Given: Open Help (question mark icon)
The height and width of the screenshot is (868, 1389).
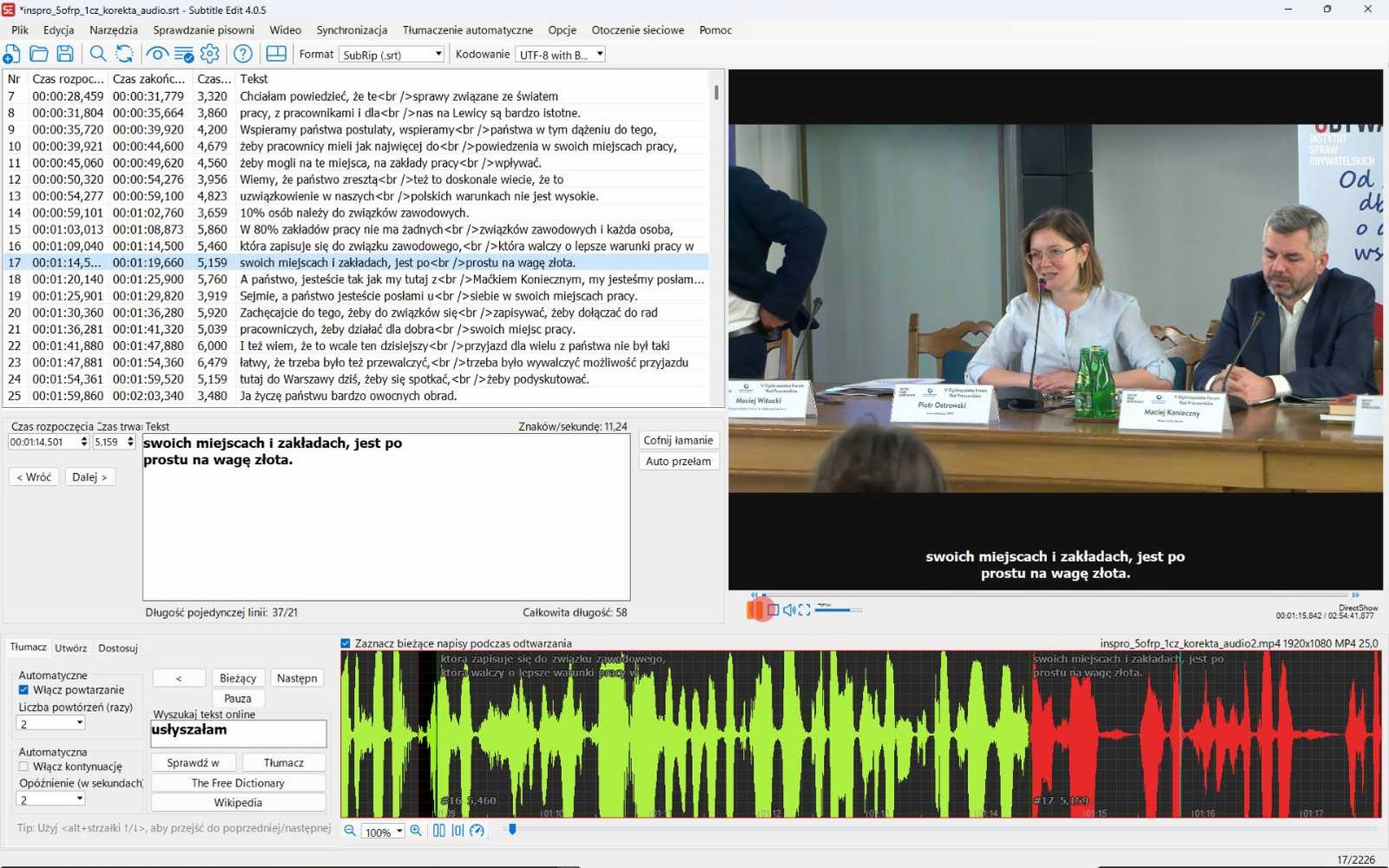Looking at the screenshot, I should 243,54.
